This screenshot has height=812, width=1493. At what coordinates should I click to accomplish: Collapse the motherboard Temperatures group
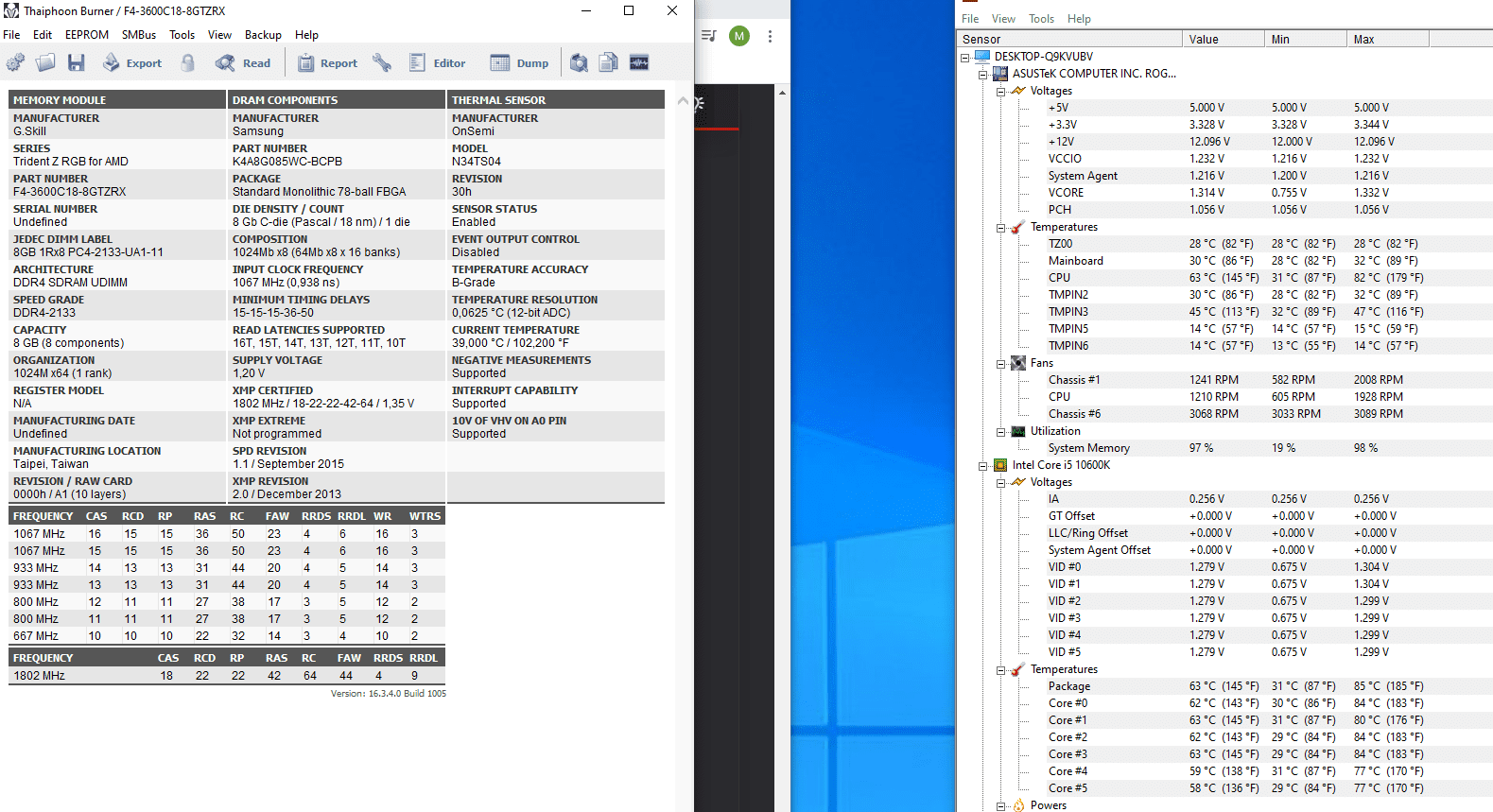point(1001,227)
